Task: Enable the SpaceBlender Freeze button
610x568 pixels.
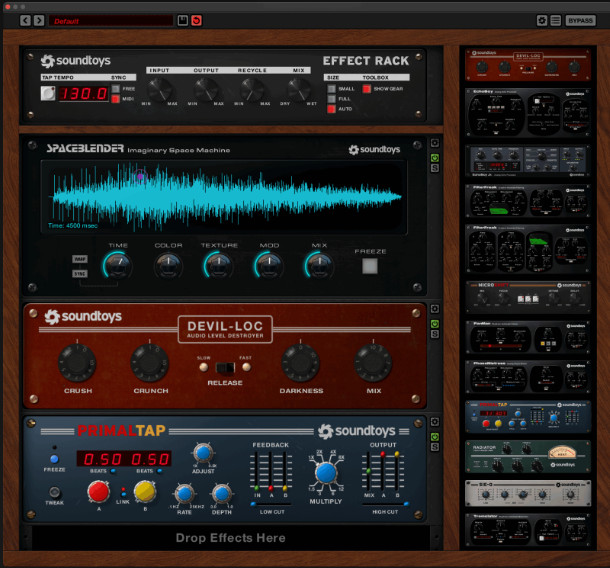Action: 370,266
